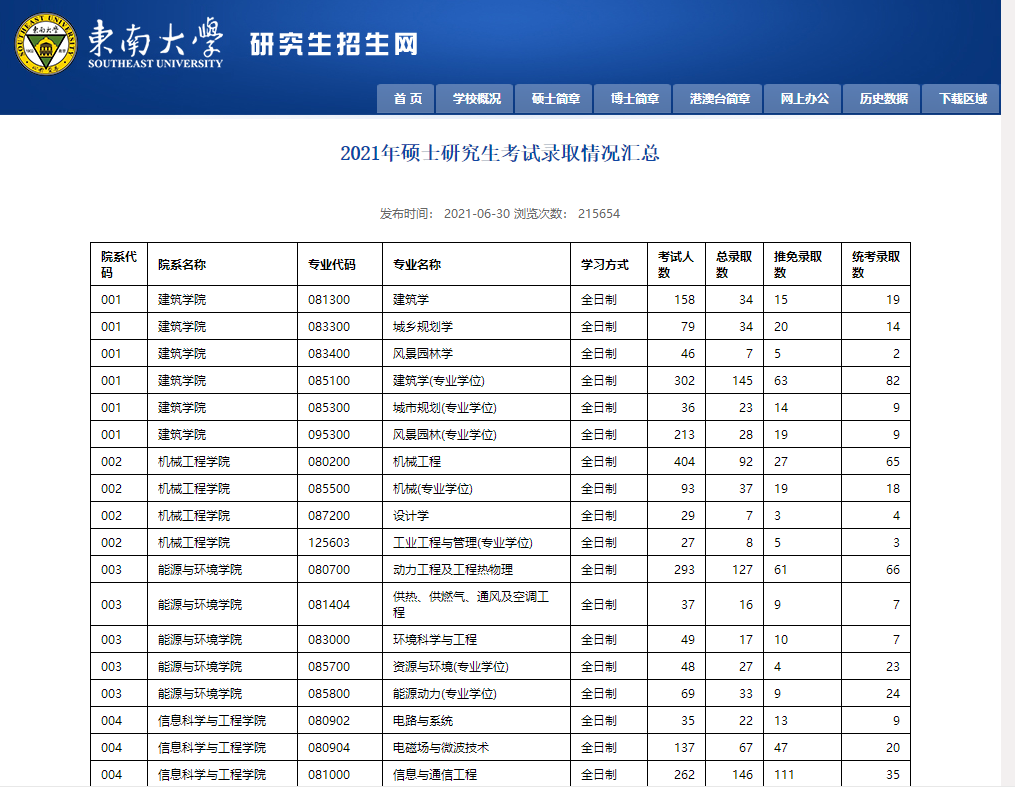Open the 历史数据 navigation tab
1015x802 pixels.
pos(882,98)
